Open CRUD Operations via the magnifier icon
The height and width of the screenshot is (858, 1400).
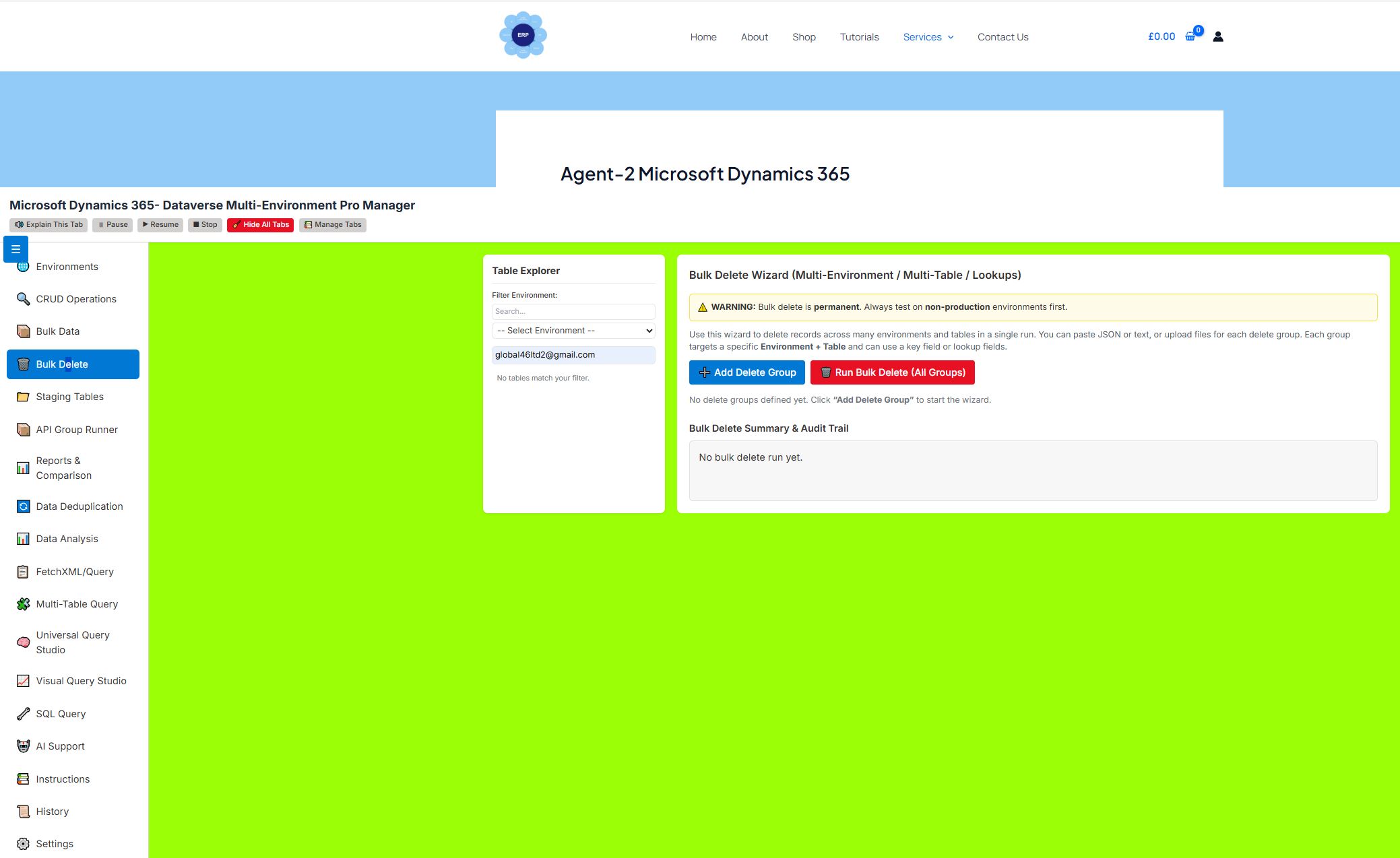pos(22,298)
